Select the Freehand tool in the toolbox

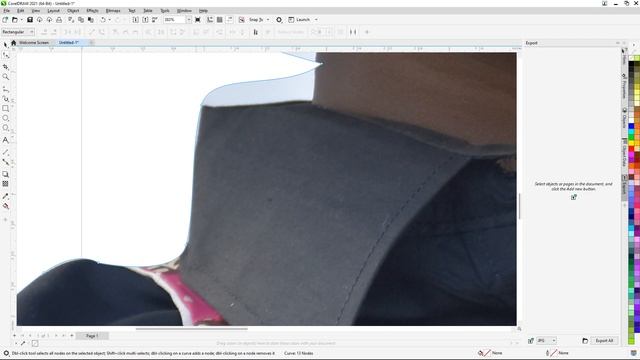[5, 88]
